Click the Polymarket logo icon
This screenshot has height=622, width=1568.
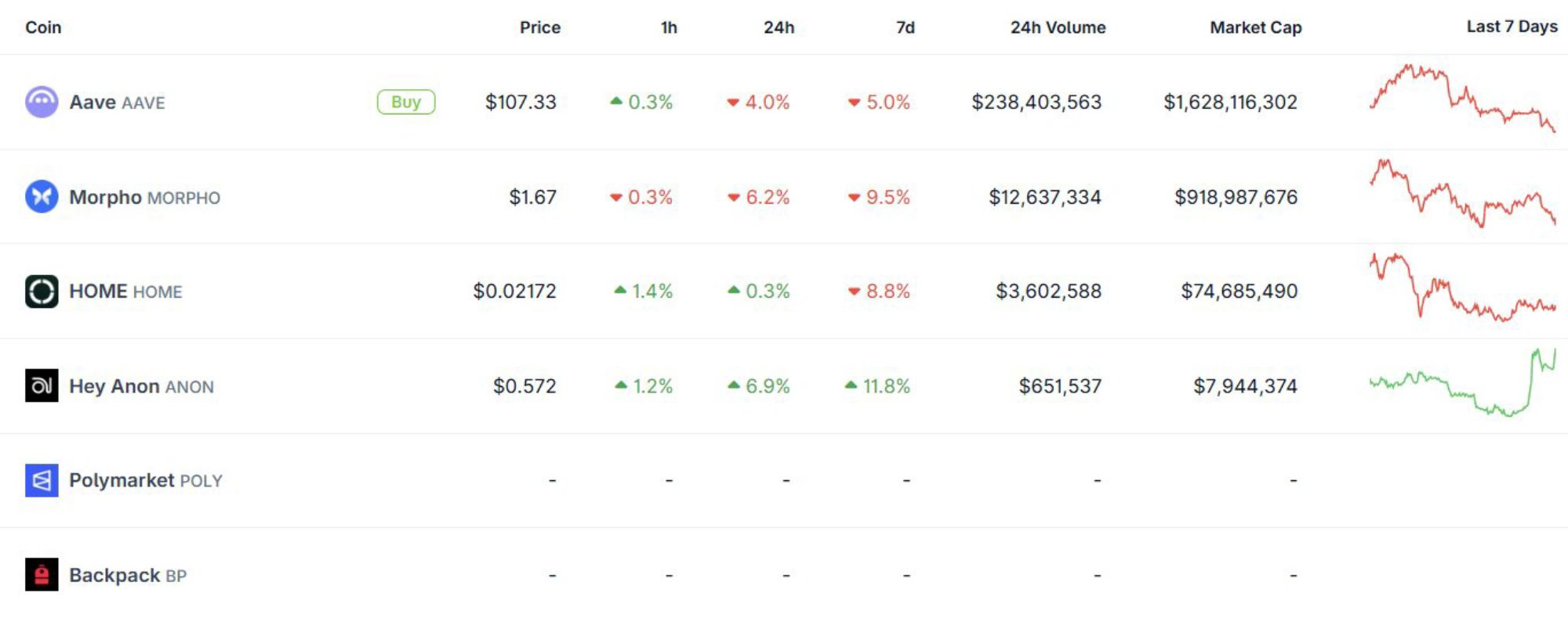[42, 480]
